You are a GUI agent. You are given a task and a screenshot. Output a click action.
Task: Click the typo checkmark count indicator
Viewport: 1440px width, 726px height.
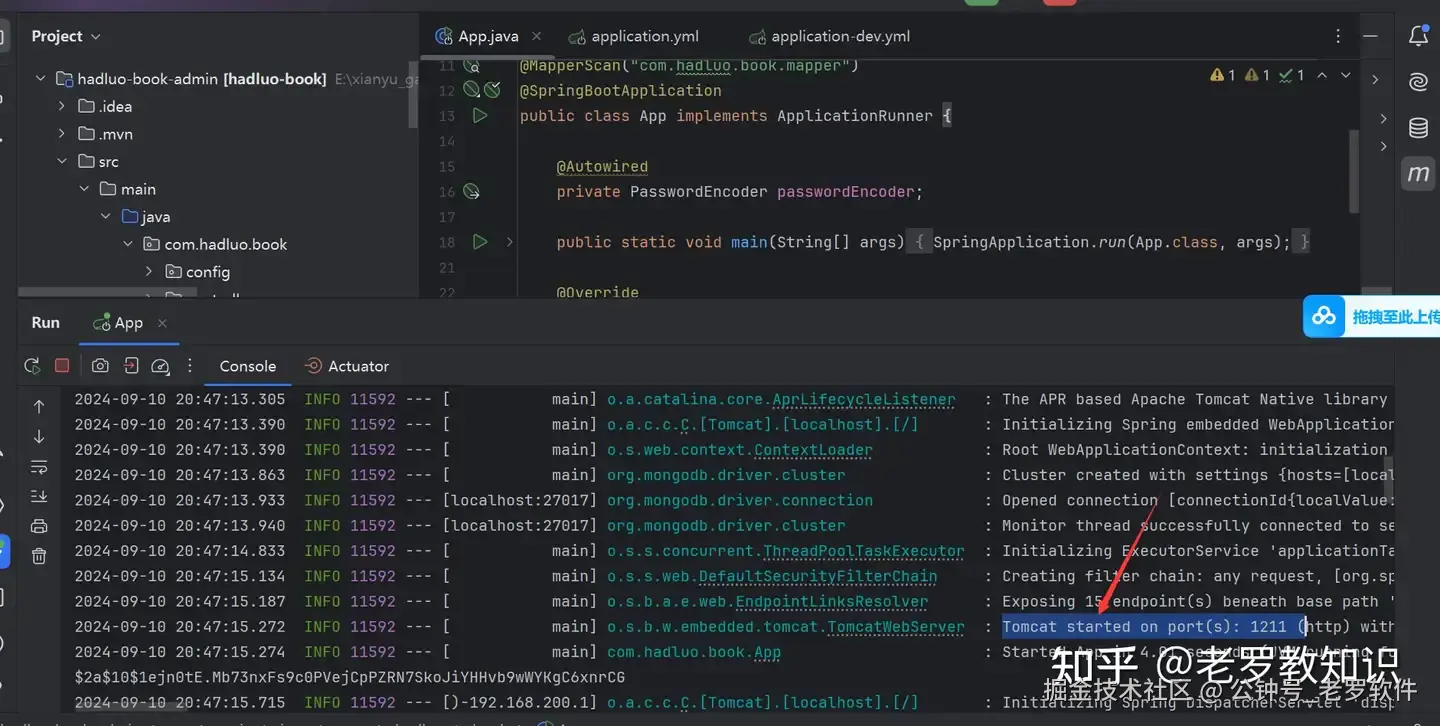pyautogui.click(x=1291, y=75)
